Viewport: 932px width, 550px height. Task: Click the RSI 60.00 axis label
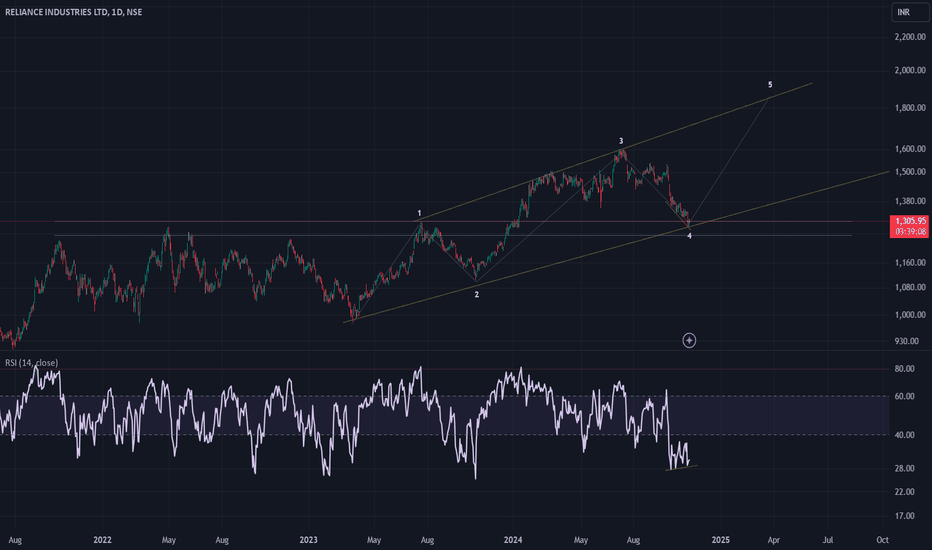[x=904, y=396]
